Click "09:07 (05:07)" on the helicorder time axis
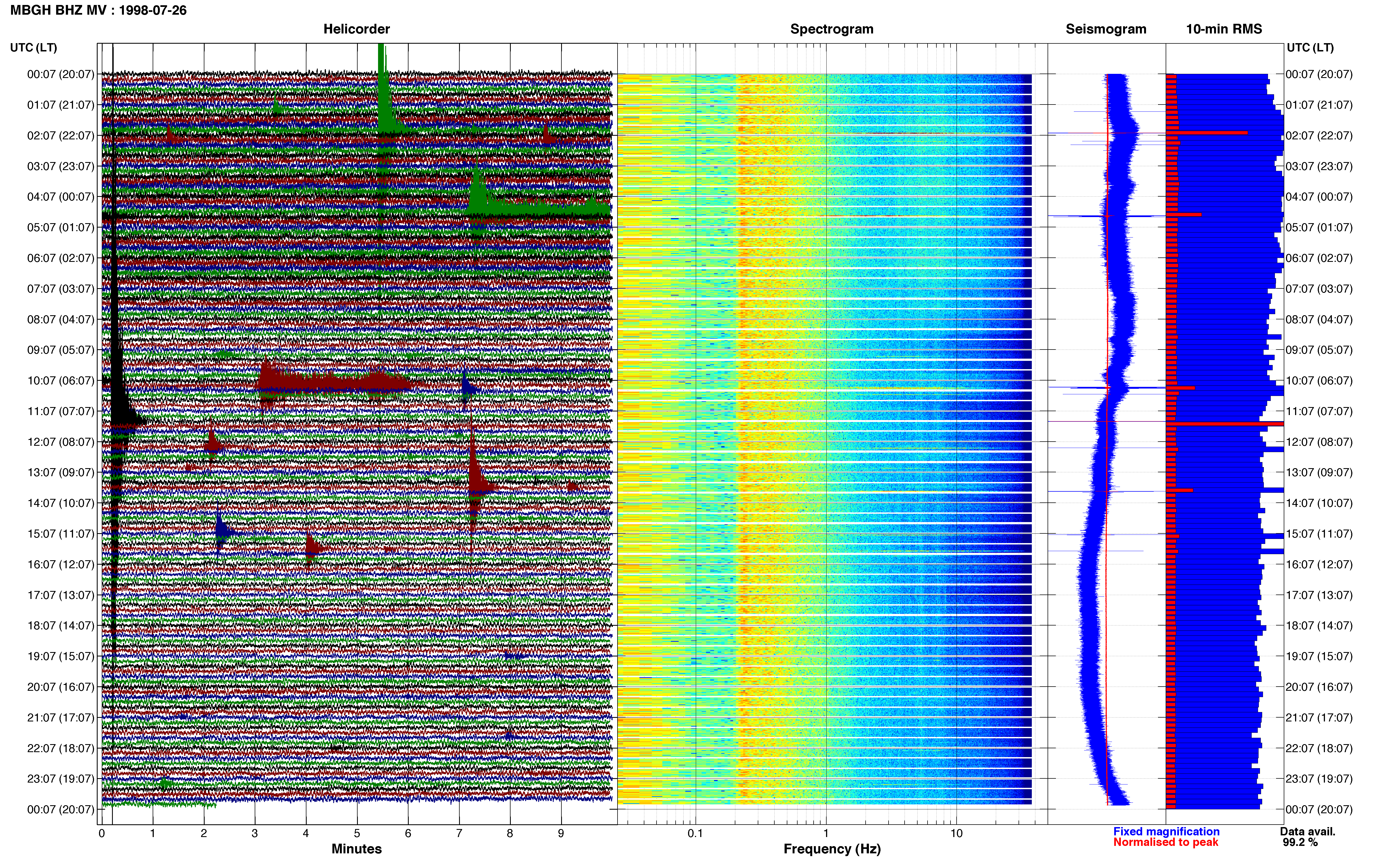This screenshot has width=1388, height=868. point(60,350)
